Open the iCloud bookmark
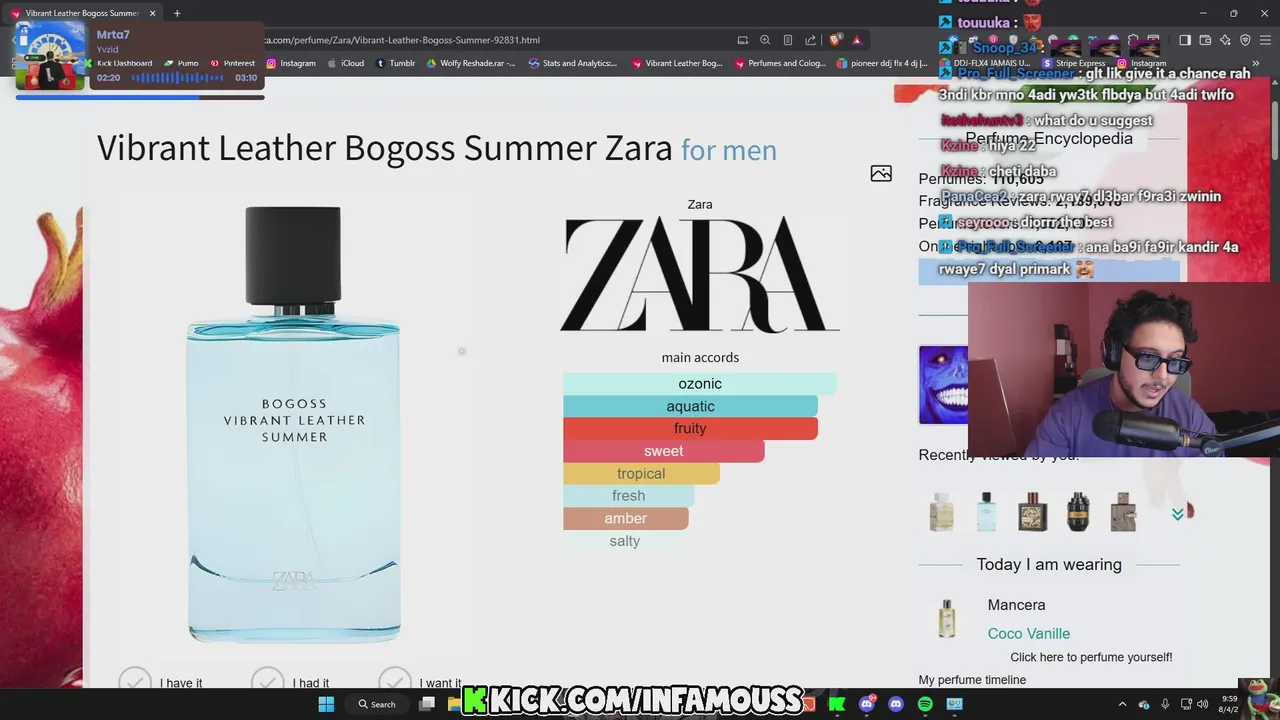Image resolution: width=1280 pixels, height=720 pixels. click(346, 63)
